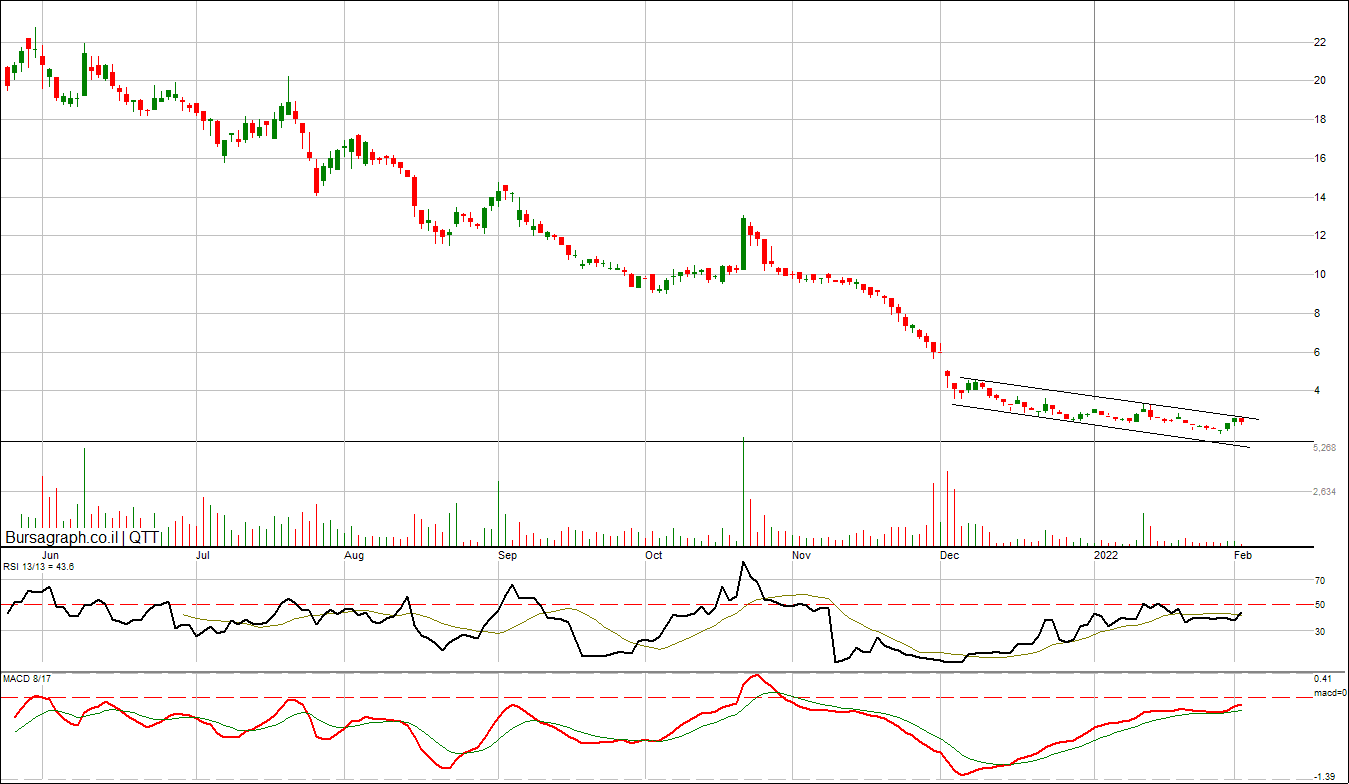
Task: Select the Jul date axis label
Action: [203, 554]
